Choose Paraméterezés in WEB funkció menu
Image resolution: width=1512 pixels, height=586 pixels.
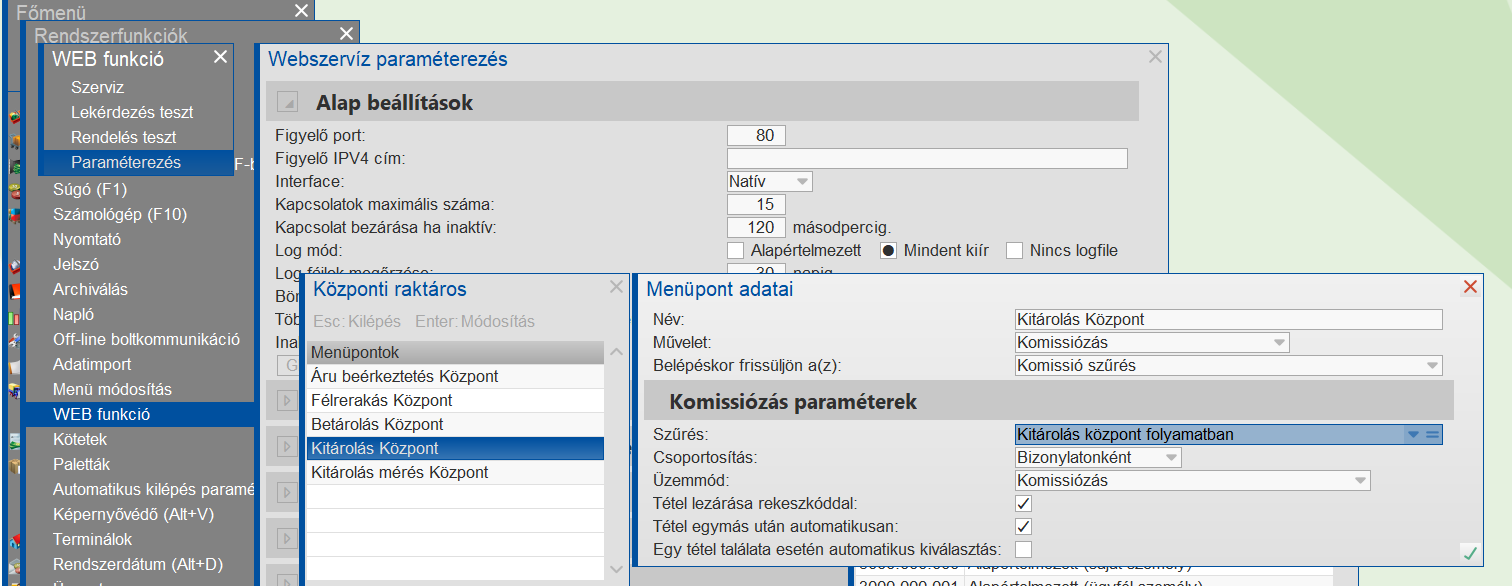click(137, 163)
